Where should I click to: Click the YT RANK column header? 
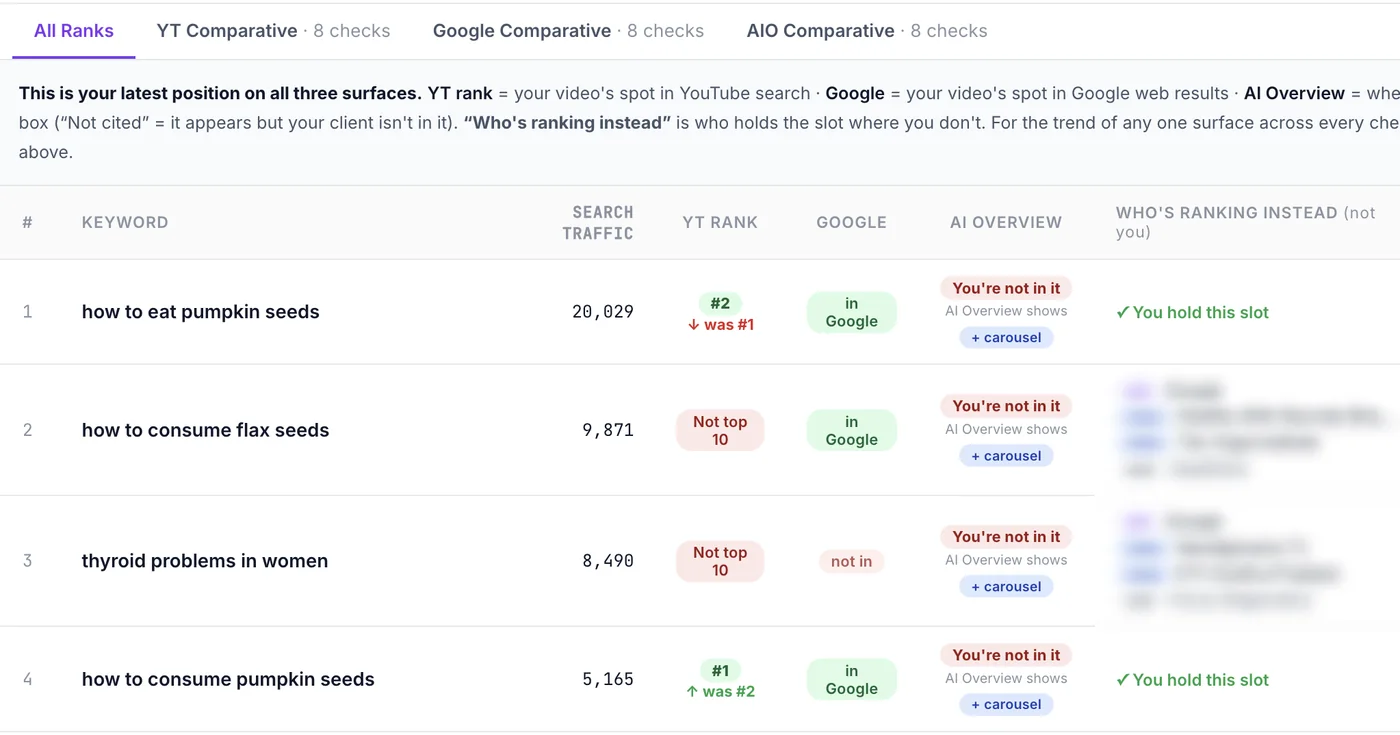[x=720, y=222]
